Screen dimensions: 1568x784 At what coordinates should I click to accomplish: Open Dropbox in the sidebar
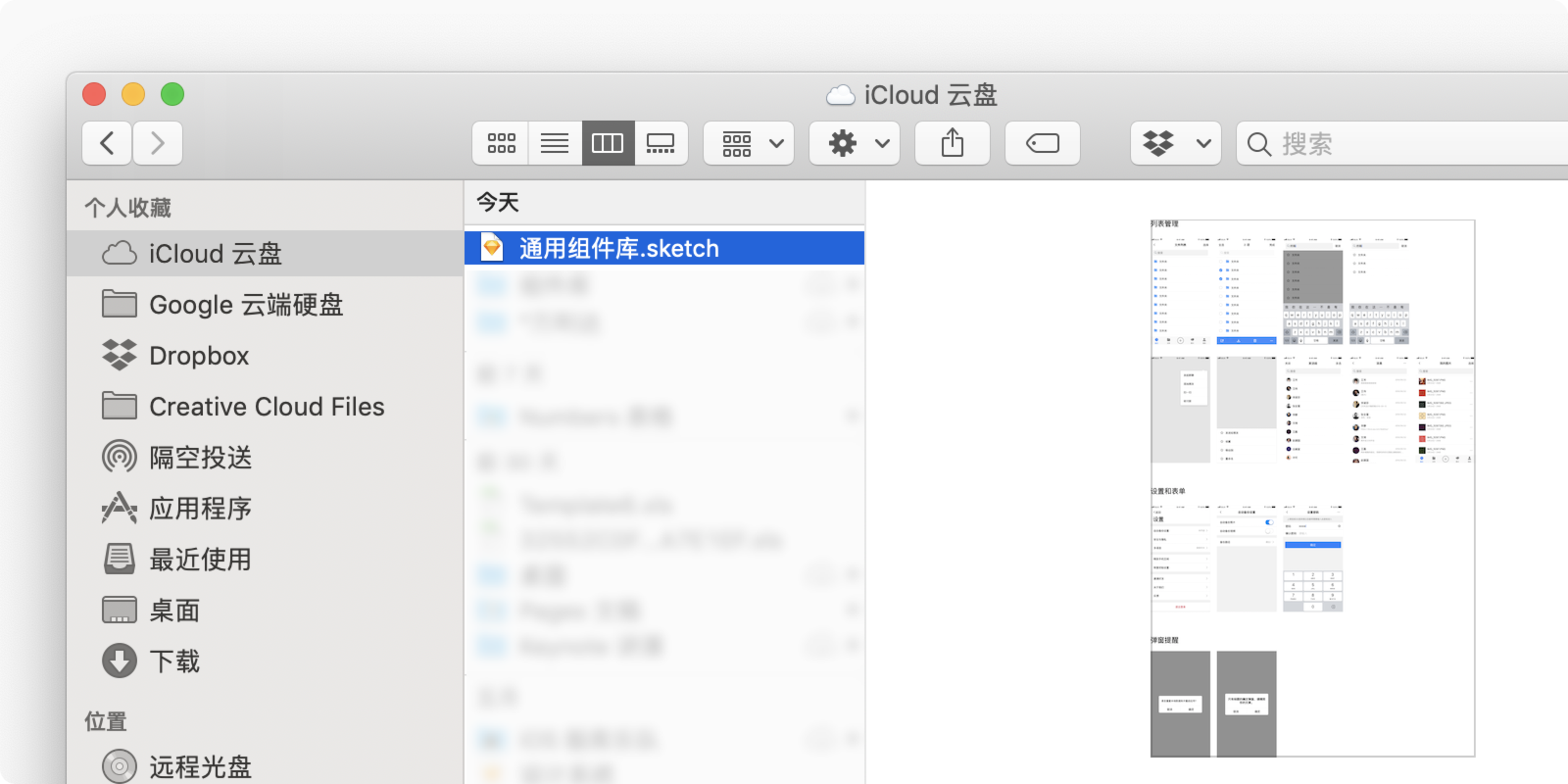(199, 356)
